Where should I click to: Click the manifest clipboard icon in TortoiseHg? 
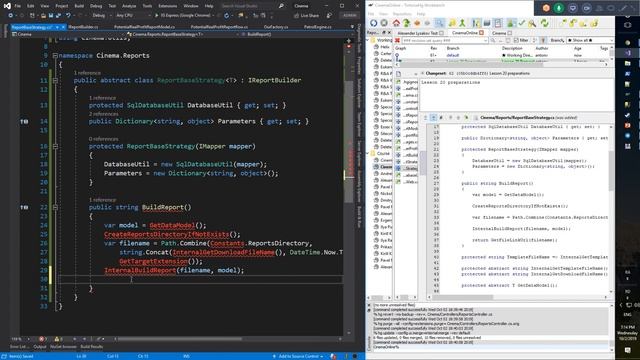[498, 23]
